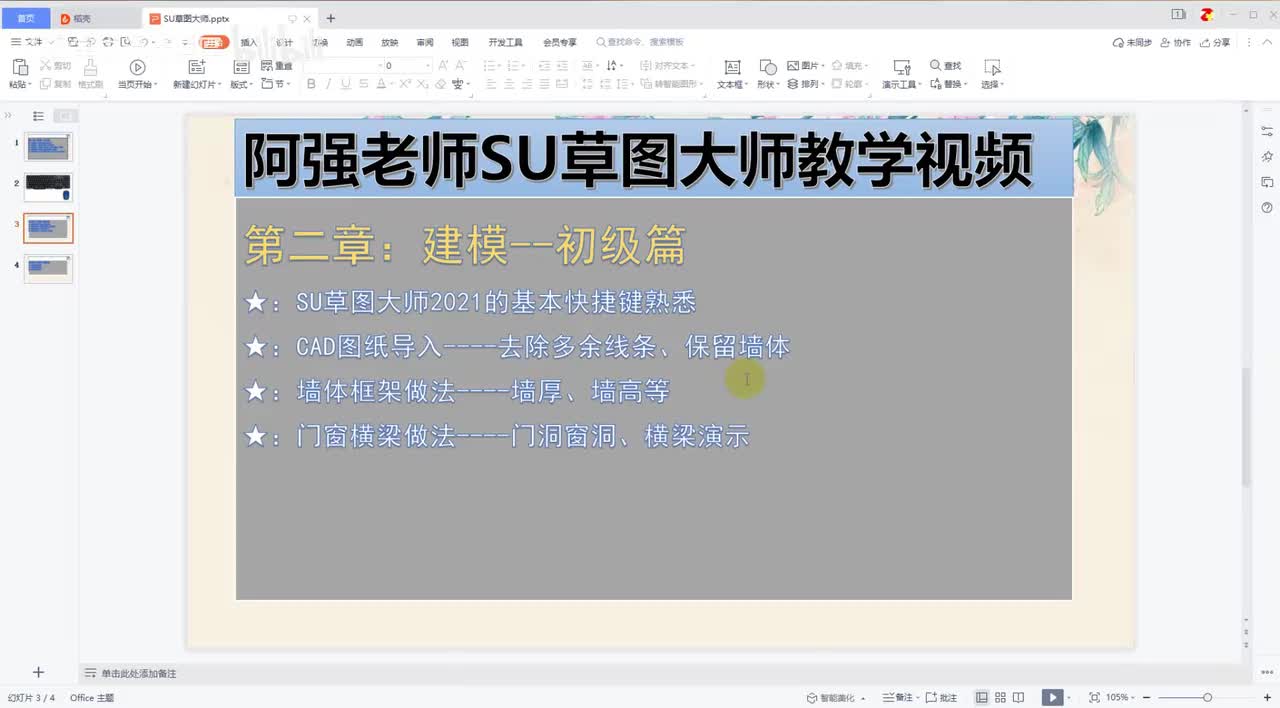Click the text 第二章：建模--初级篇
The width and height of the screenshot is (1280, 708).
point(465,245)
